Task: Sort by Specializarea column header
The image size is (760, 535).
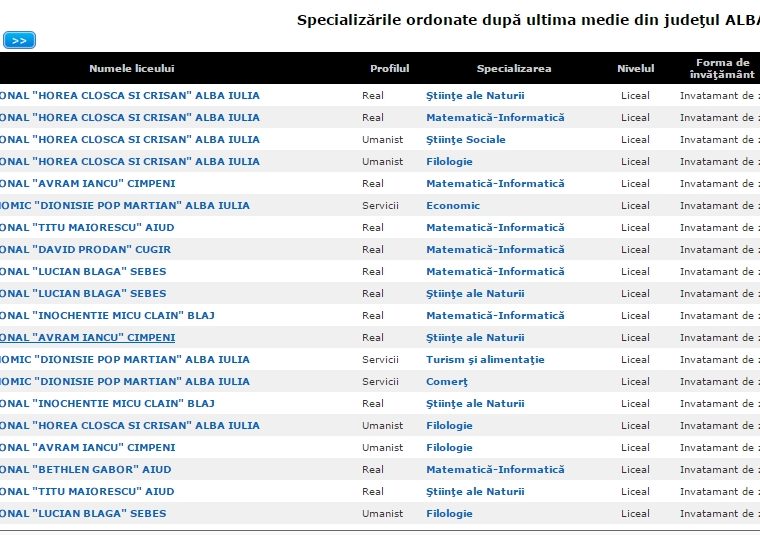Action: click(514, 68)
